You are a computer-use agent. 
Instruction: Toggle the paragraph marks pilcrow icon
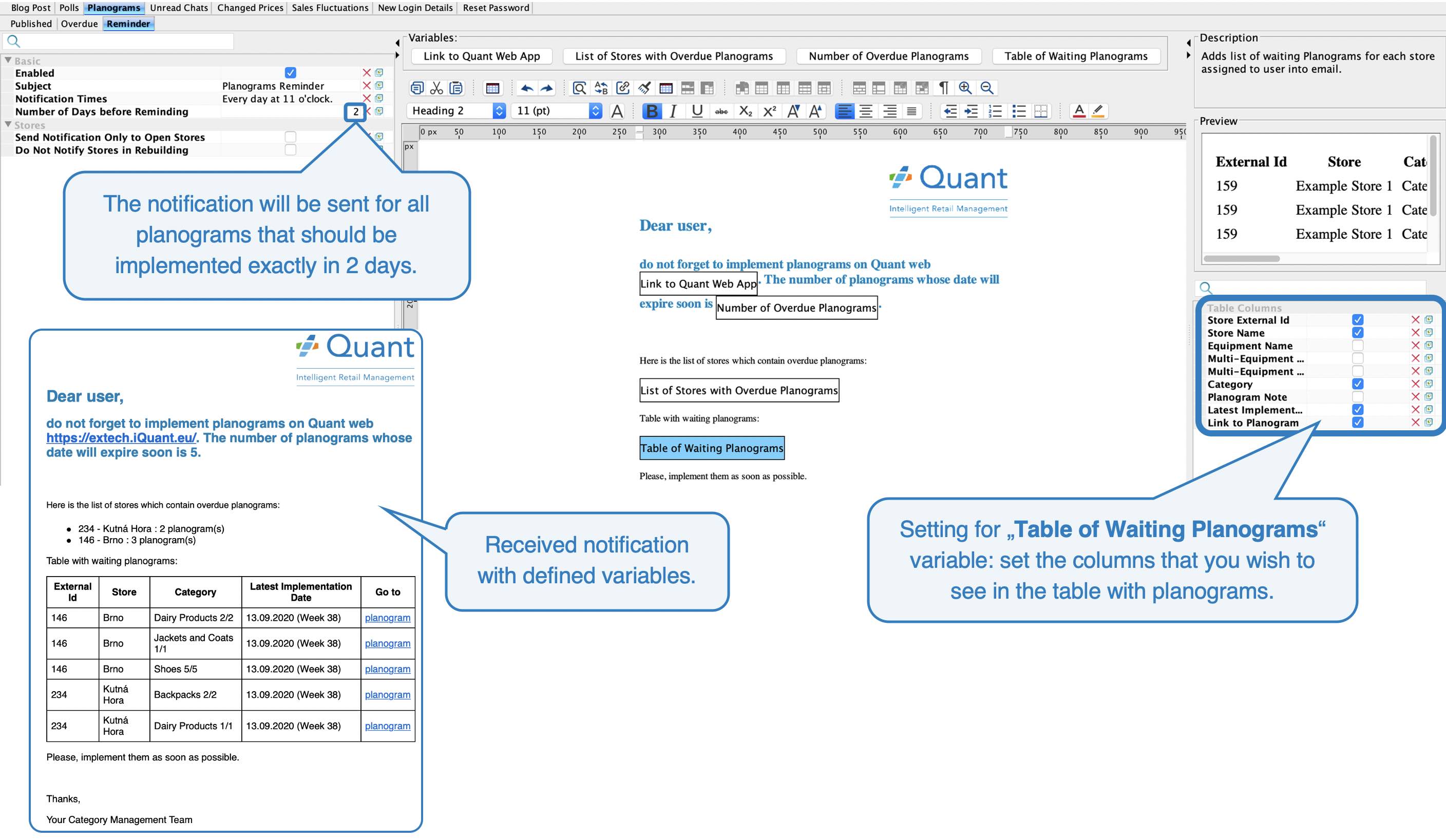(943, 88)
